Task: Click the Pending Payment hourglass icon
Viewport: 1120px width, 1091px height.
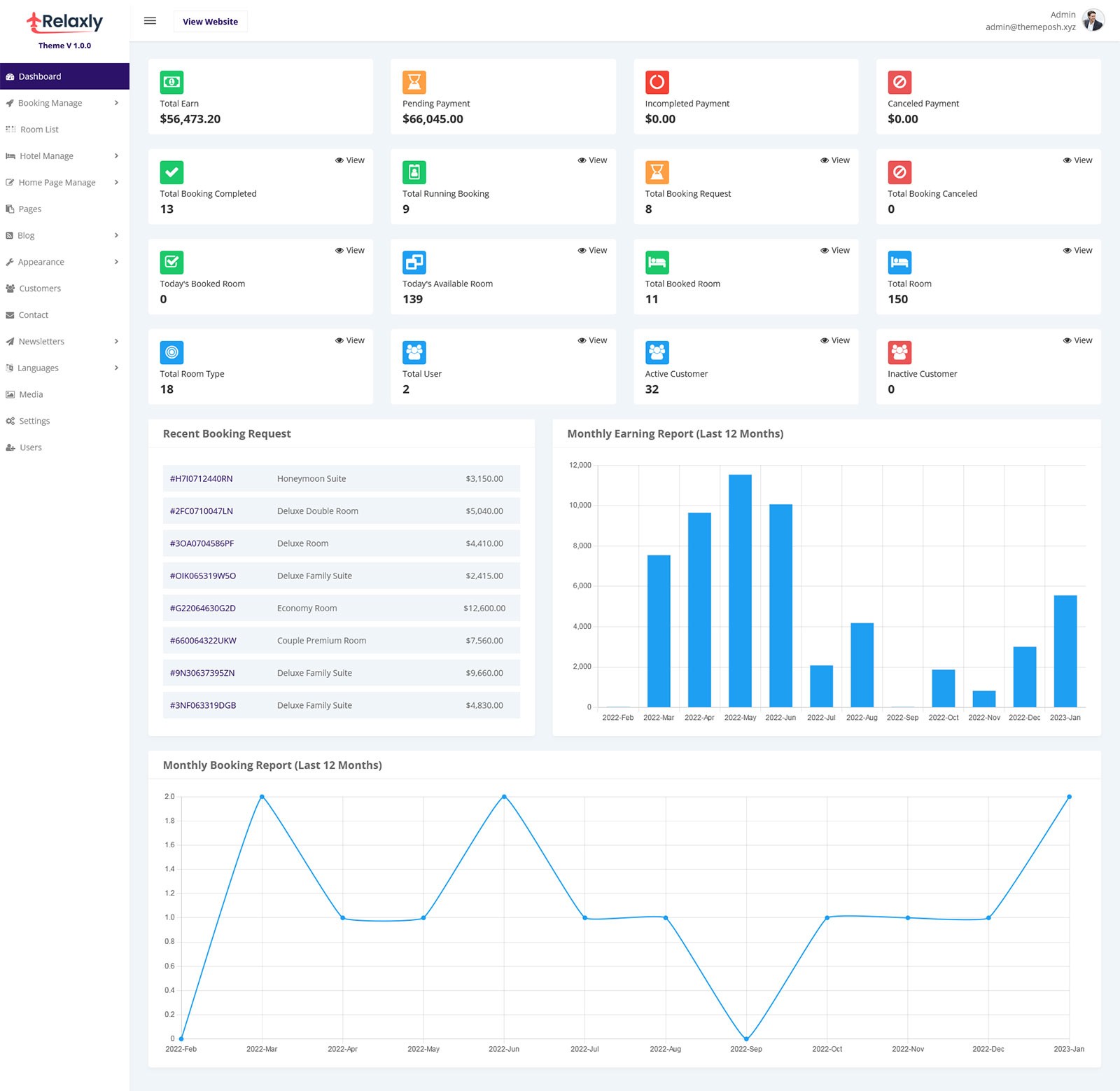Action: (414, 82)
